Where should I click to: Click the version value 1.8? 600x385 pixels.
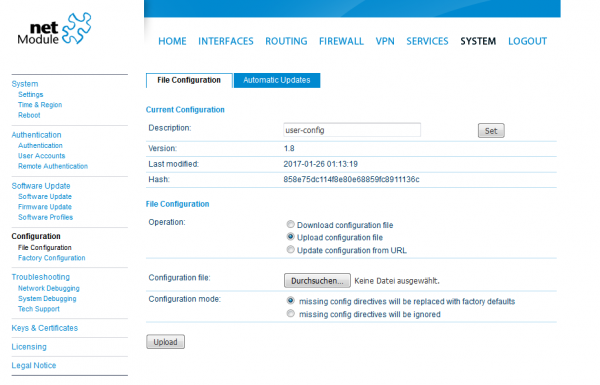click(x=289, y=148)
